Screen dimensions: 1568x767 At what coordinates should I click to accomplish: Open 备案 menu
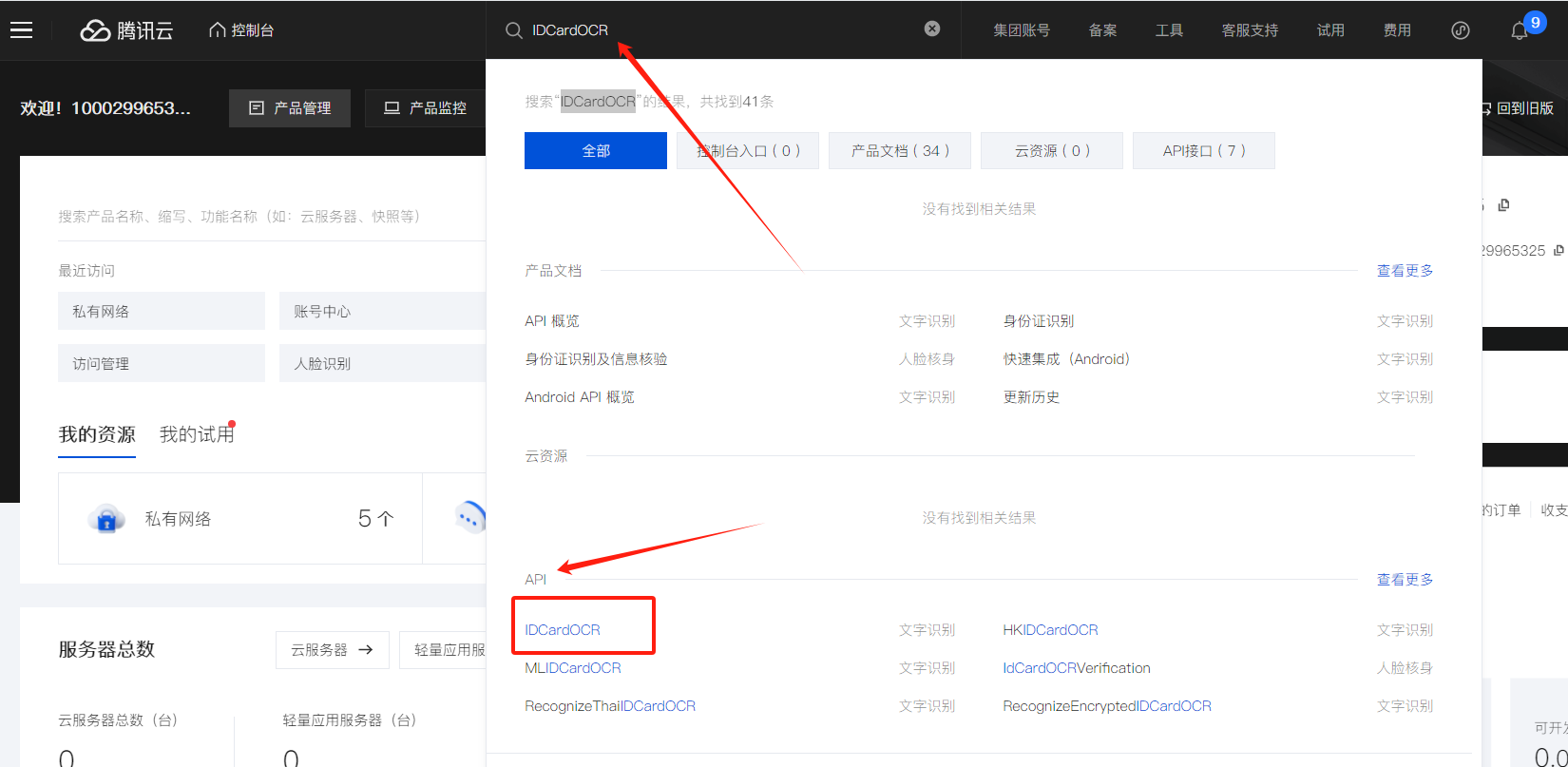[1102, 30]
